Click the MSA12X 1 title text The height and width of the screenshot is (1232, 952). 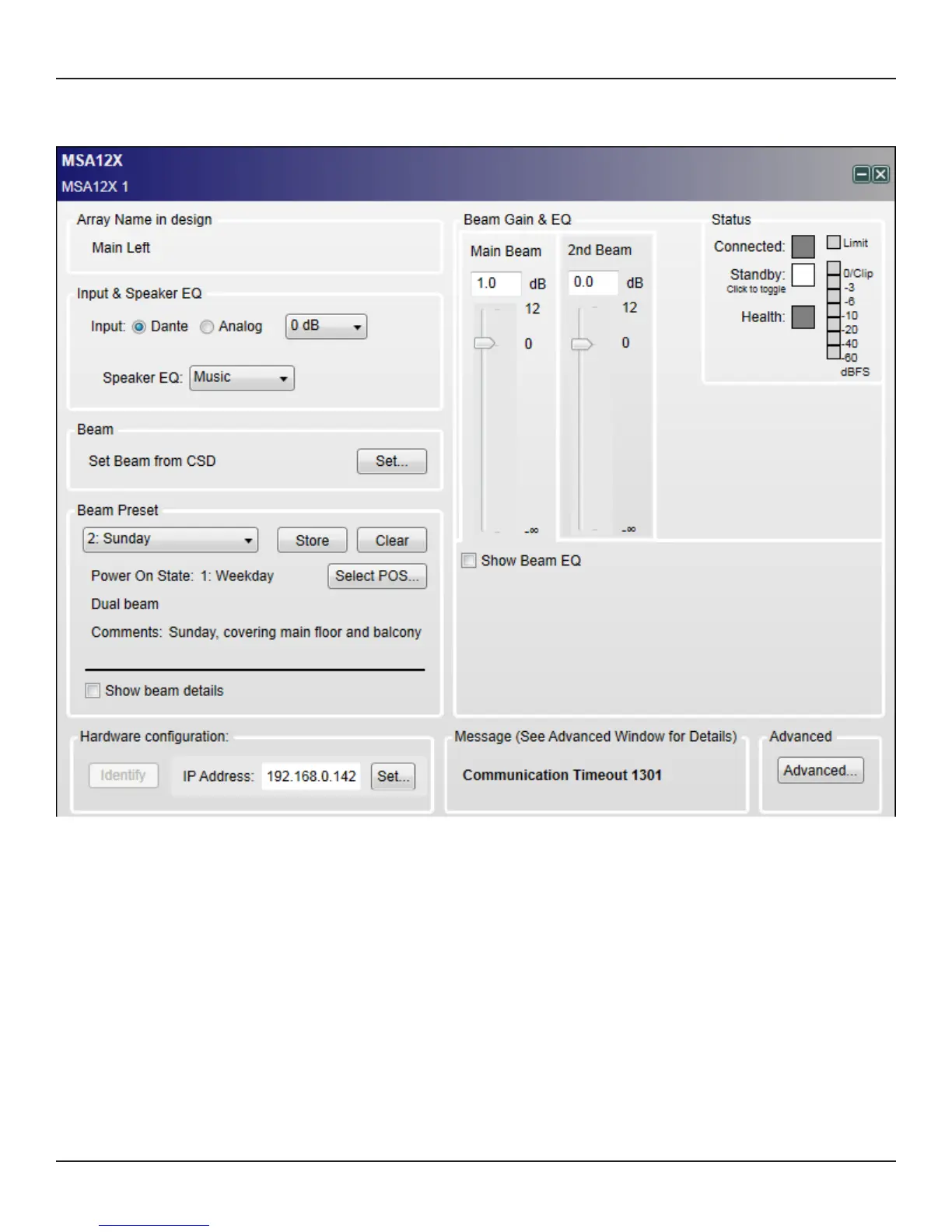tap(95, 187)
